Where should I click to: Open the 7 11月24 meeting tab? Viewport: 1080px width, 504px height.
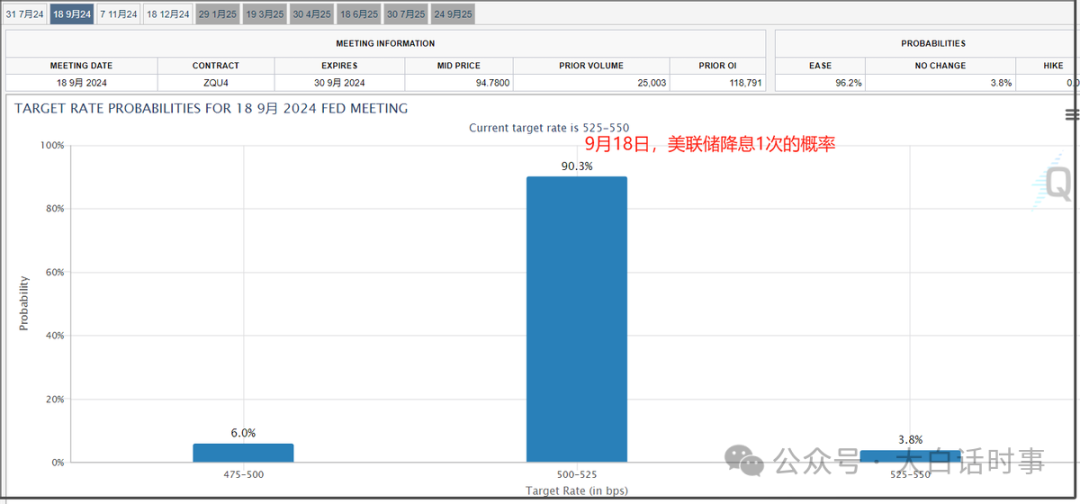click(119, 14)
